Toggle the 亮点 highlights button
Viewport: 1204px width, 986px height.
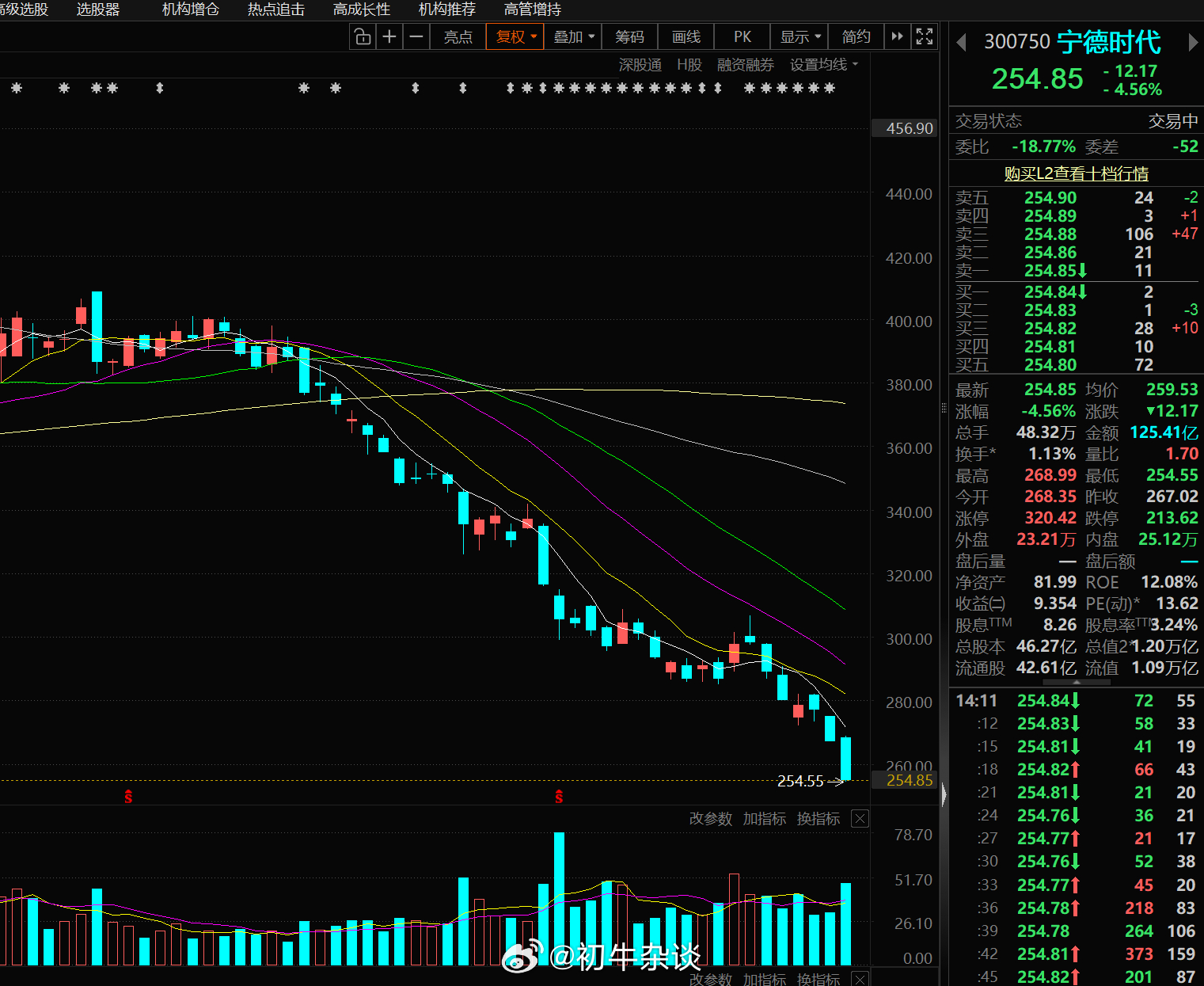click(458, 36)
